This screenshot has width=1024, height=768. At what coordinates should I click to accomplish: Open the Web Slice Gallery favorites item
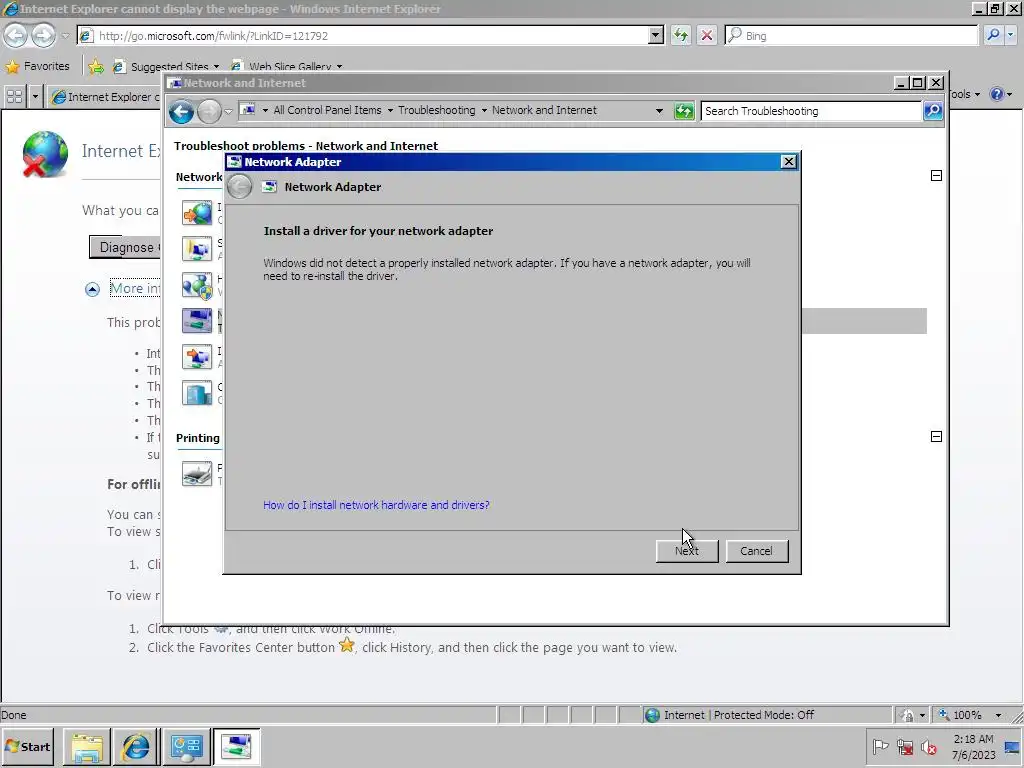(285, 67)
